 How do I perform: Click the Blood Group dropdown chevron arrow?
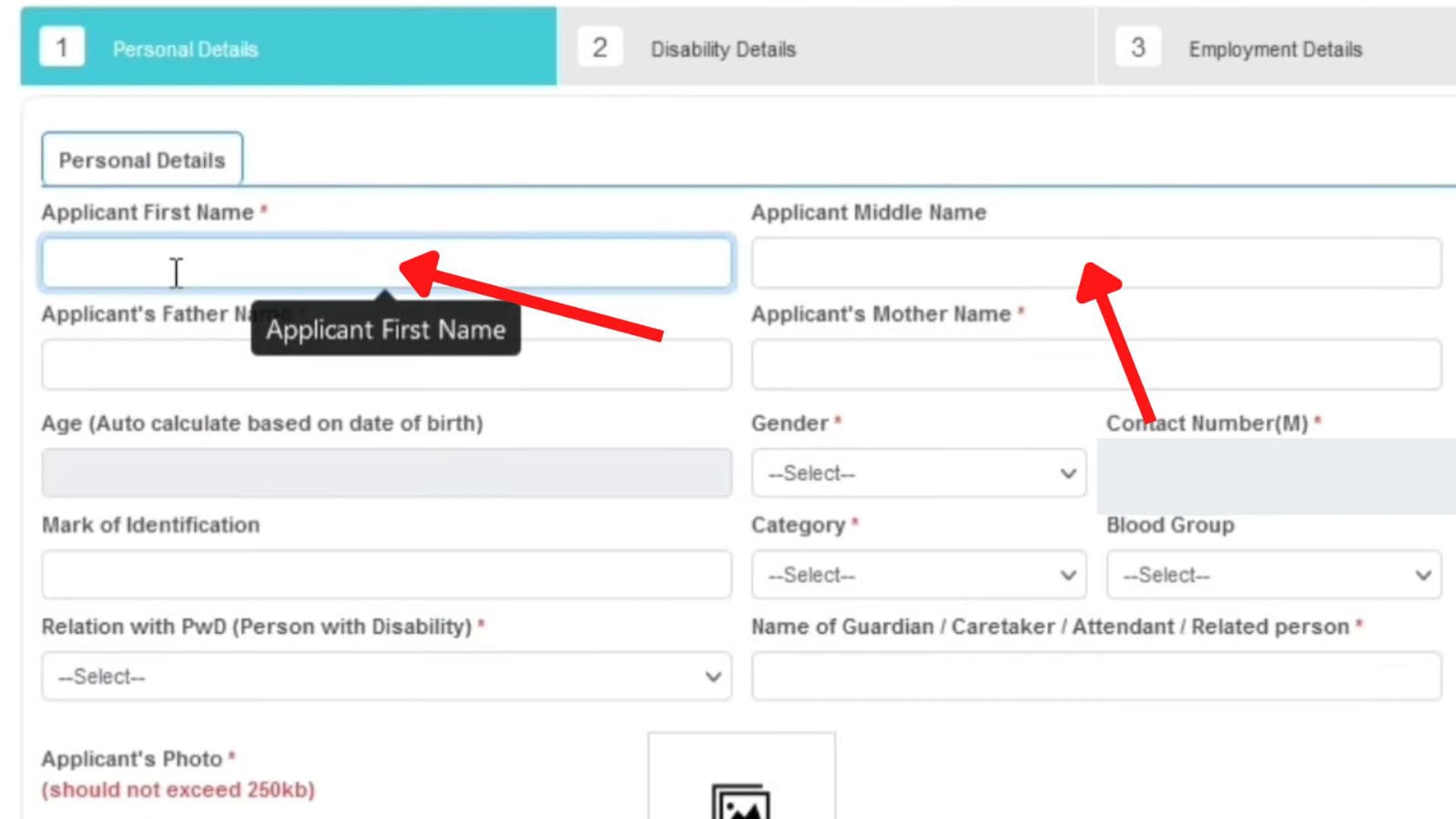click(1422, 574)
